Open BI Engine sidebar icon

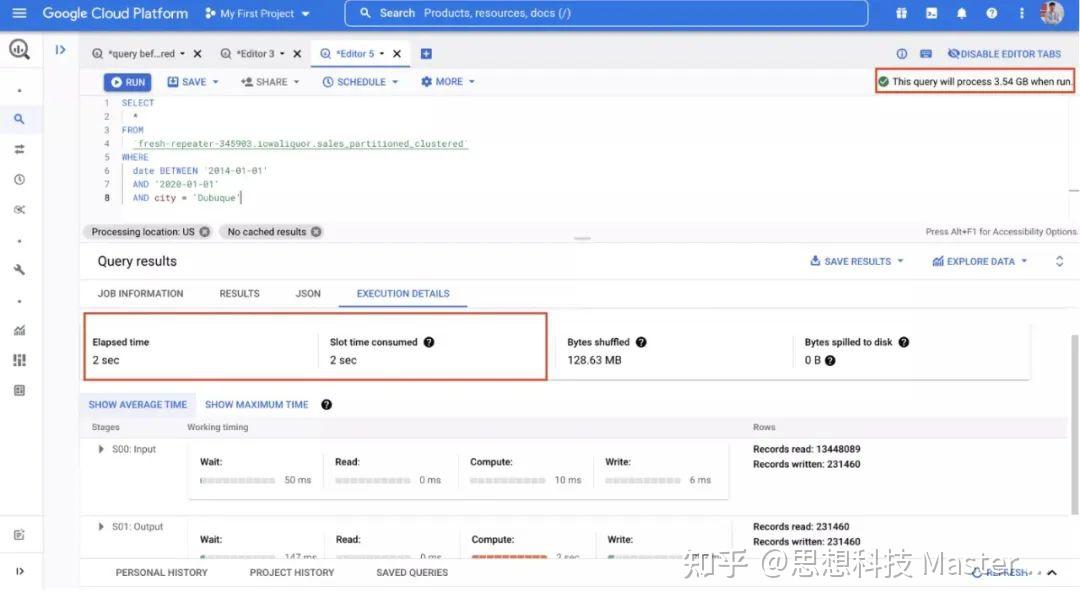pyautogui.click(x=19, y=390)
